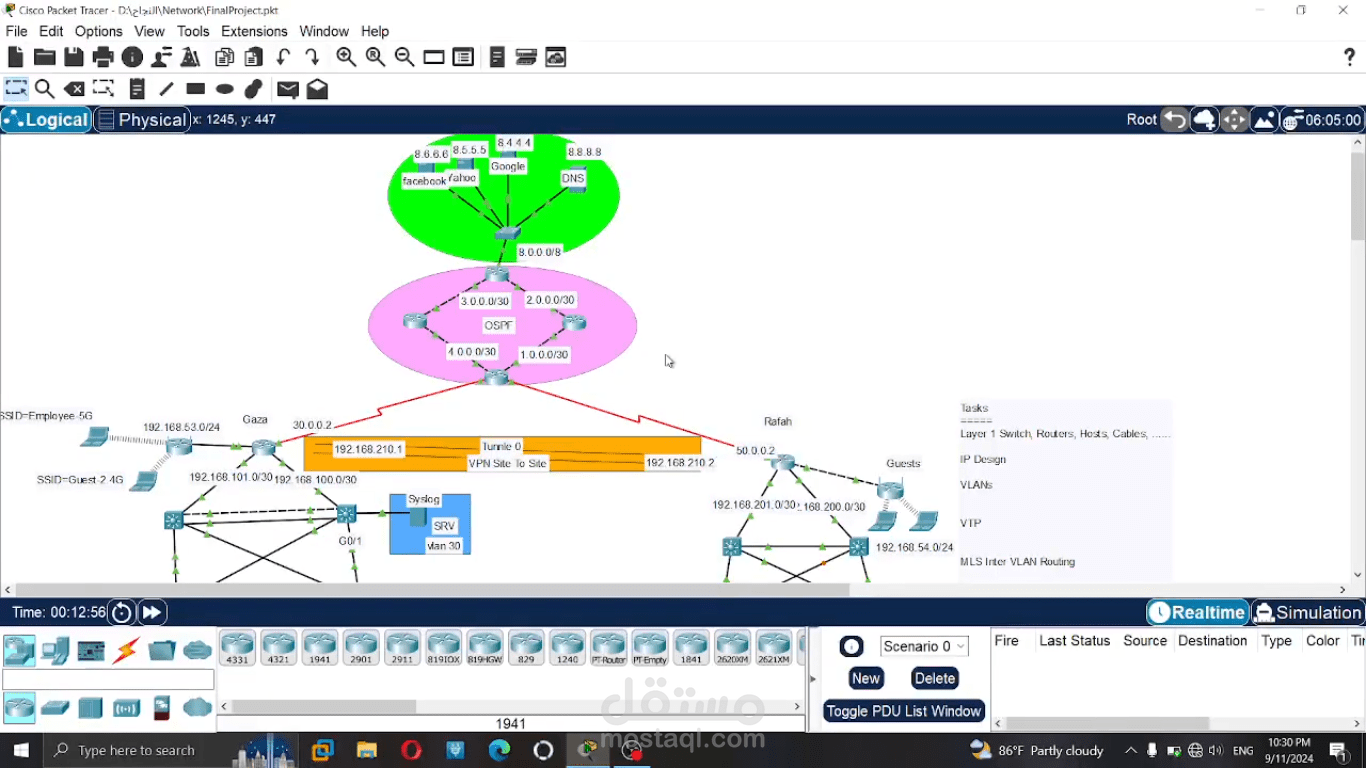Pick the Resize Shape tool
The image size is (1366, 768).
103,89
